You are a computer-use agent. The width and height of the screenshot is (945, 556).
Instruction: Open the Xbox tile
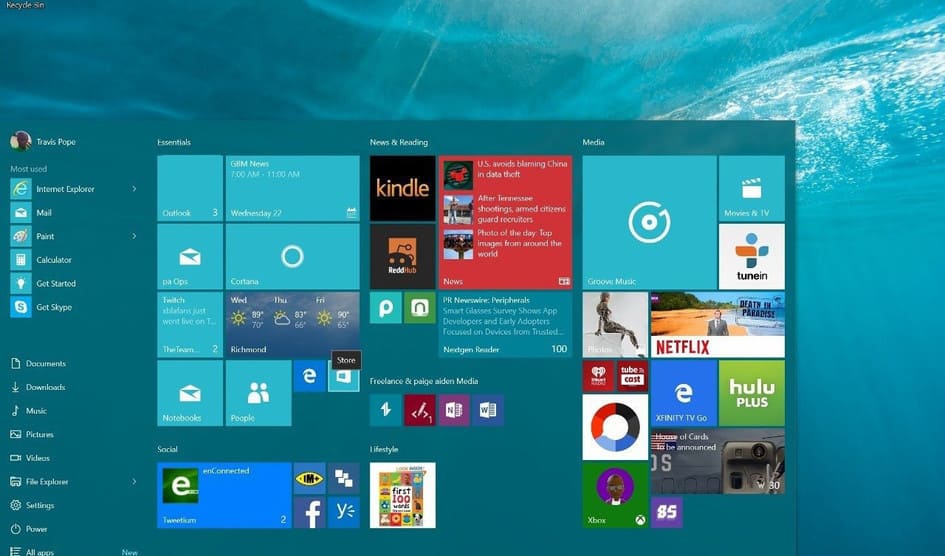pos(615,495)
